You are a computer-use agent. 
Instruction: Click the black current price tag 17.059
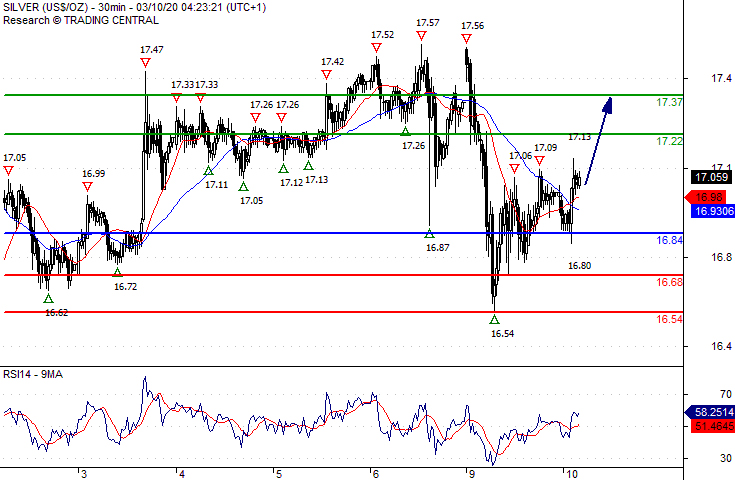click(712, 177)
